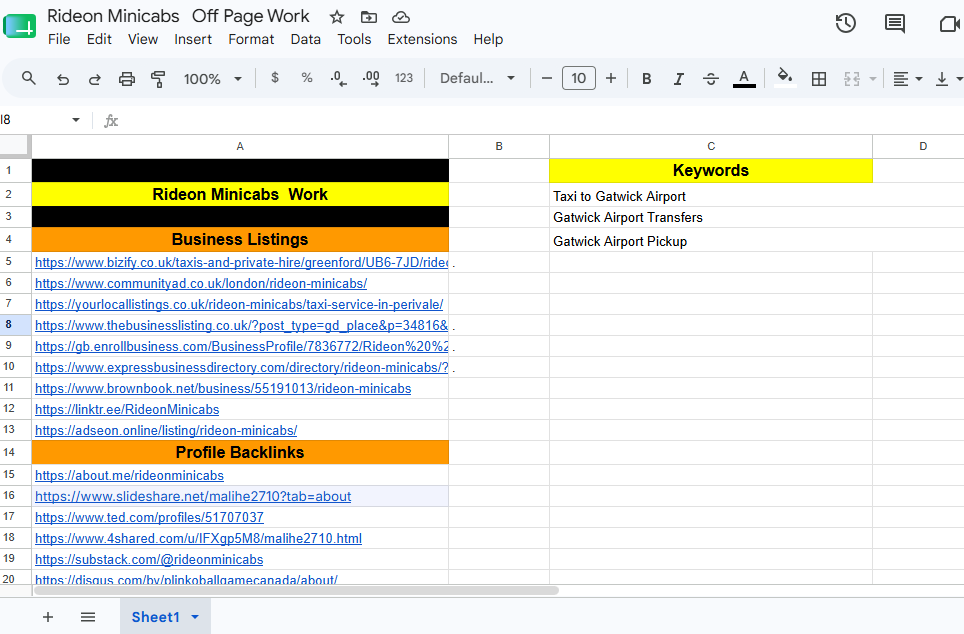Viewport: 964px width, 634px height.
Task: Open the font family Default dropdown
Action: (x=477, y=78)
